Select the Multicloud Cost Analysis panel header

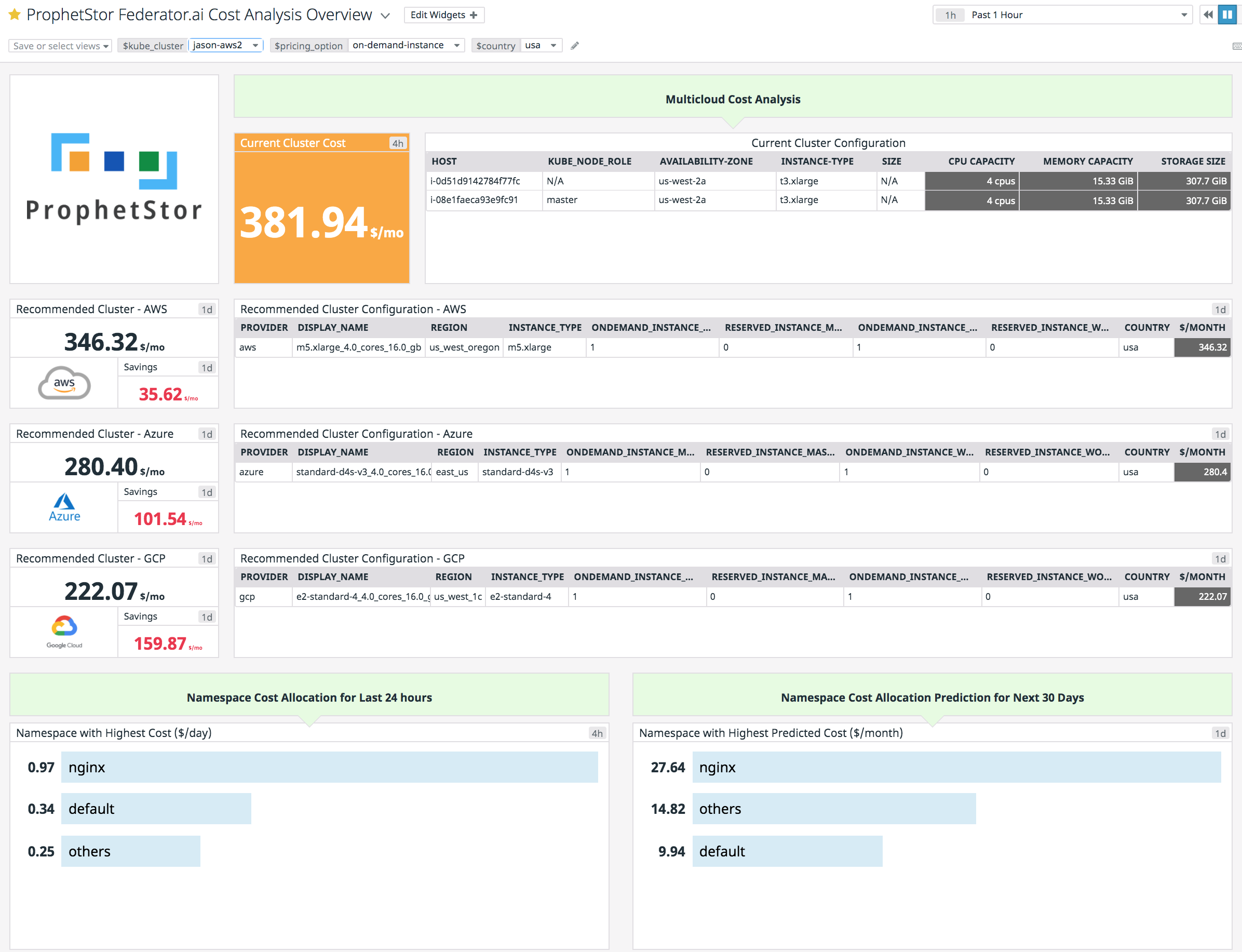point(734,99)
